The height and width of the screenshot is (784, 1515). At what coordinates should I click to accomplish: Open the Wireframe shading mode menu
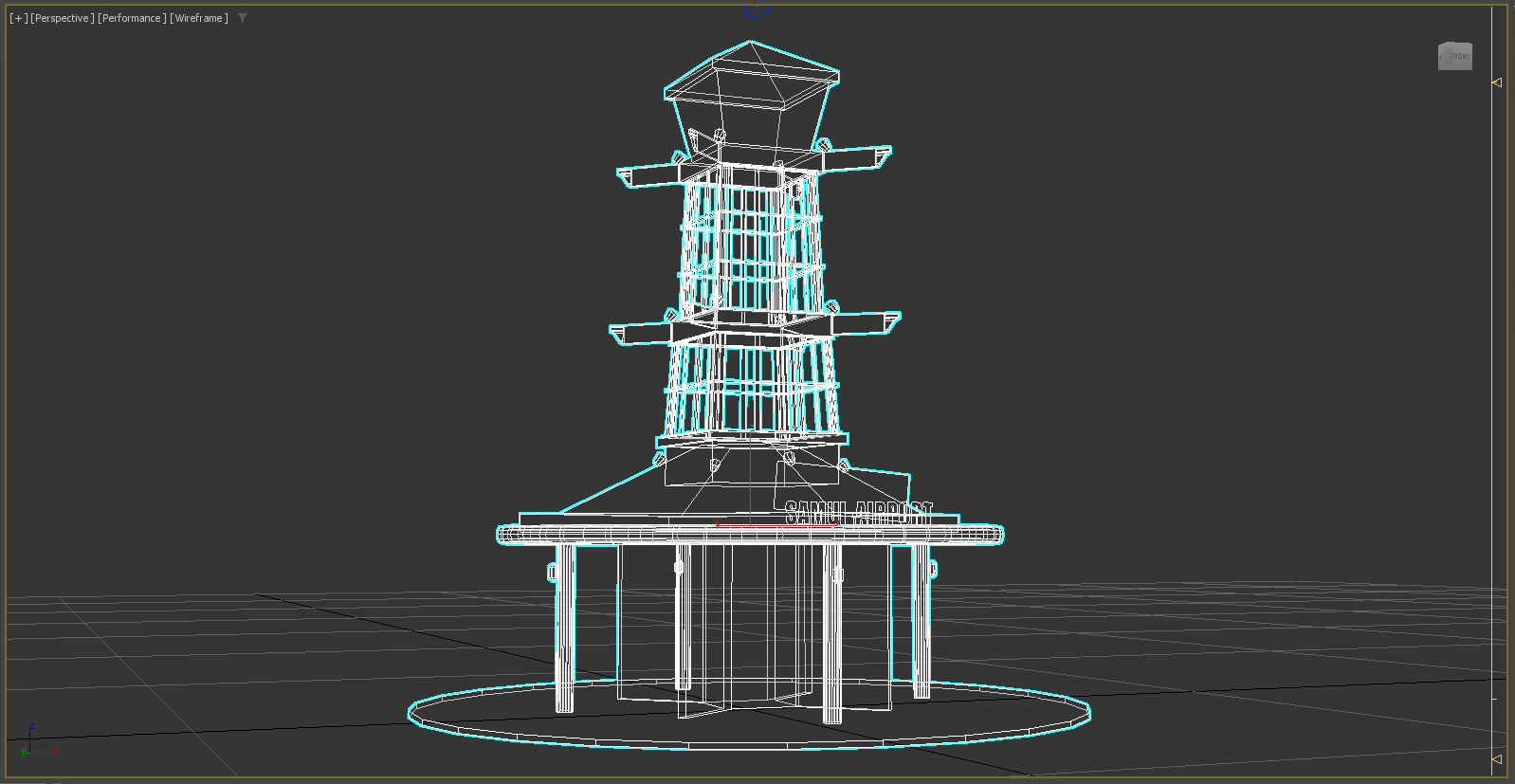(199, 18)
